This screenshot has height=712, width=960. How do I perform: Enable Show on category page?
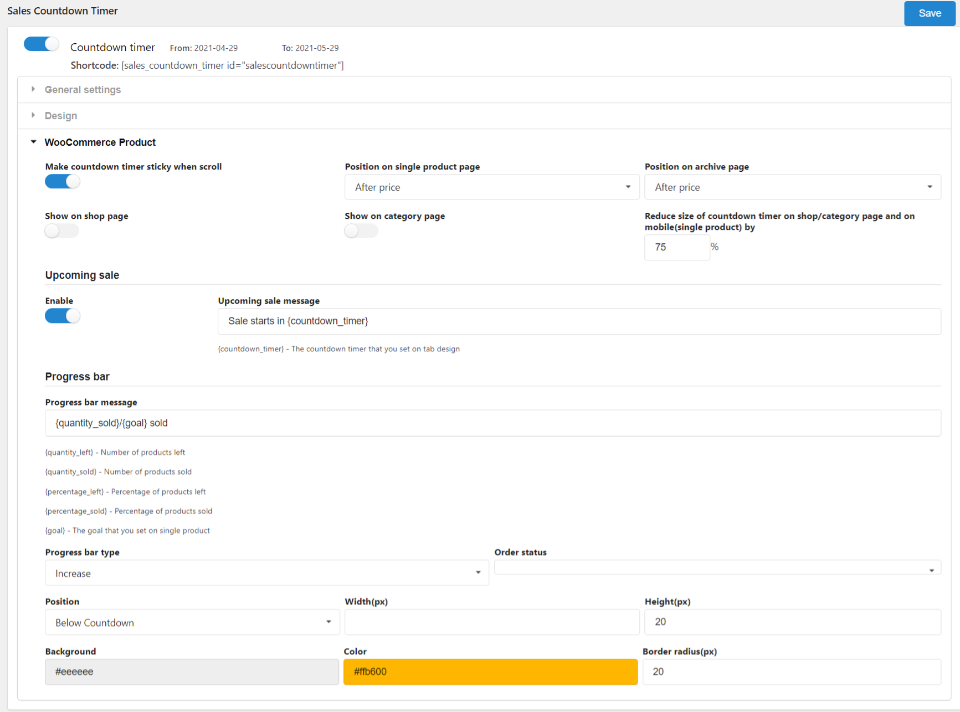pos(361,231)
